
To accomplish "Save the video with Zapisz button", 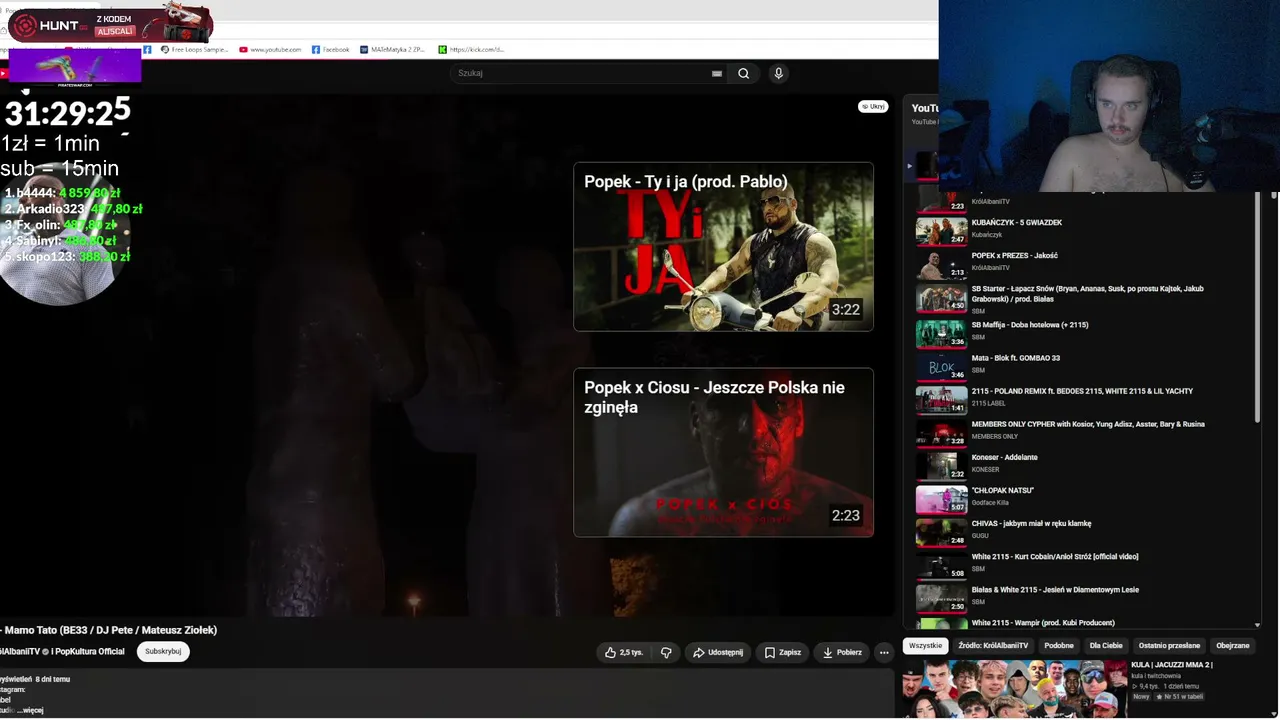I will [x=782, y=652].
